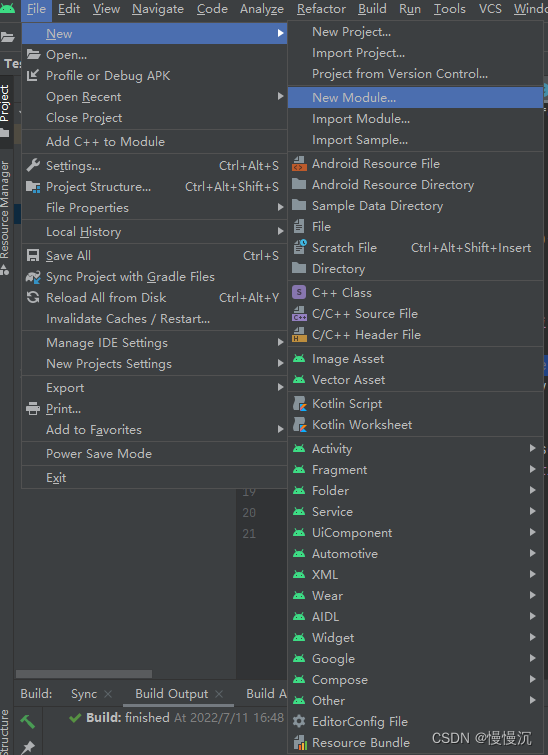548x755 pixels.
Task: Click the Open folder icon in File menu
Action: (x=33, y=54)
